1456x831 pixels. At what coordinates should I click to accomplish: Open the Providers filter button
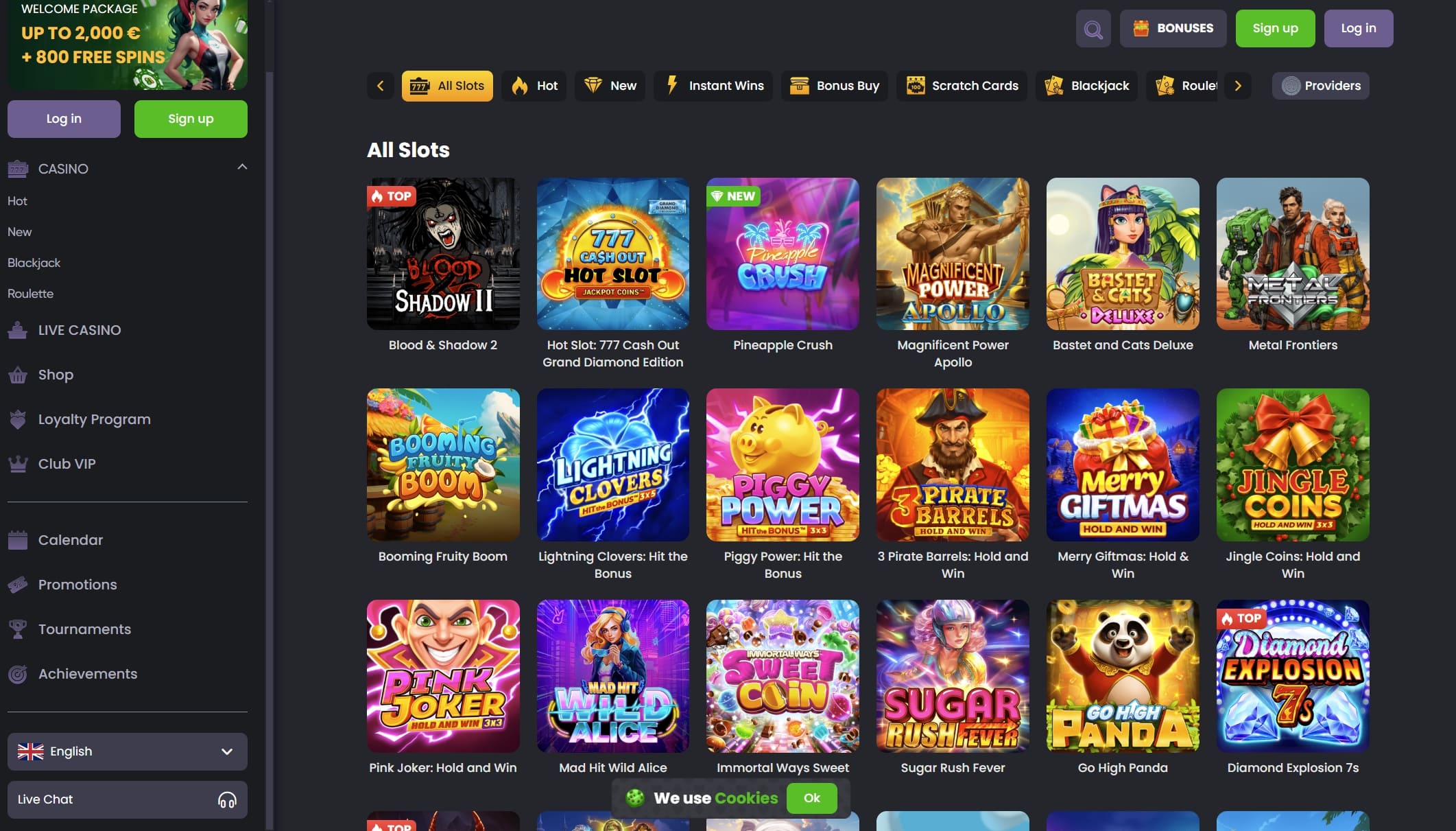1321,86
